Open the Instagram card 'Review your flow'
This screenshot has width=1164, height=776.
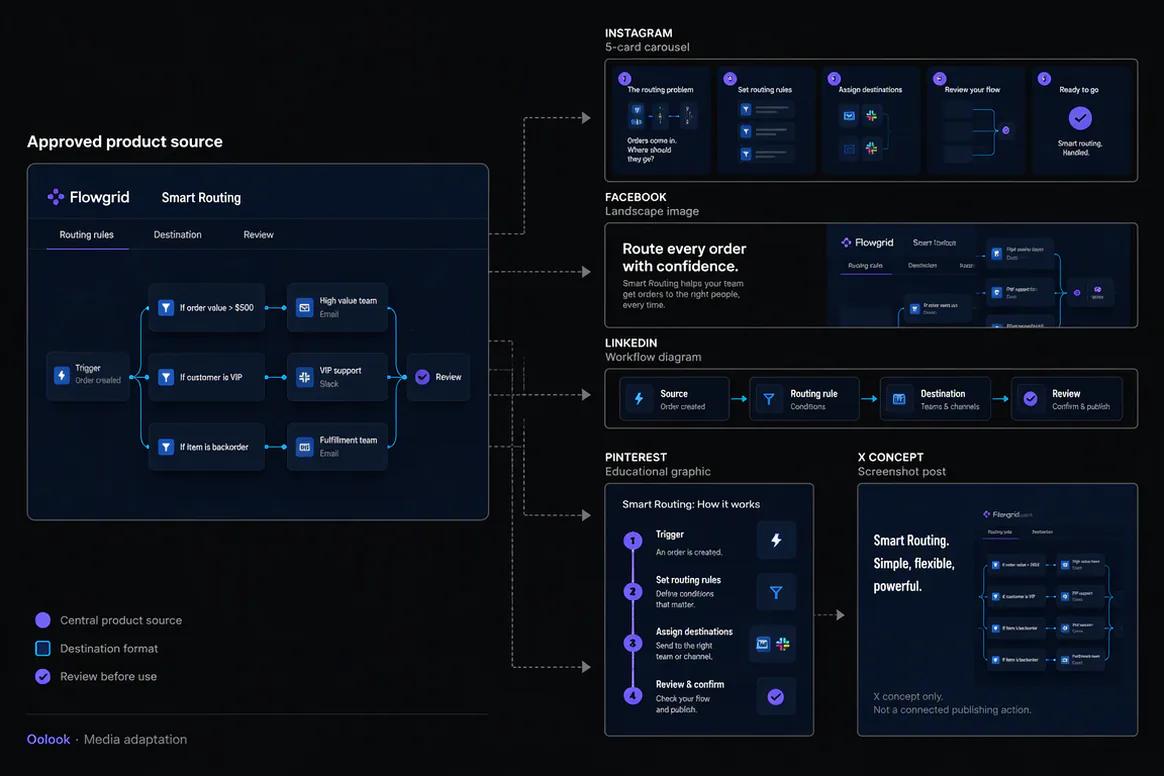(975, 120)
